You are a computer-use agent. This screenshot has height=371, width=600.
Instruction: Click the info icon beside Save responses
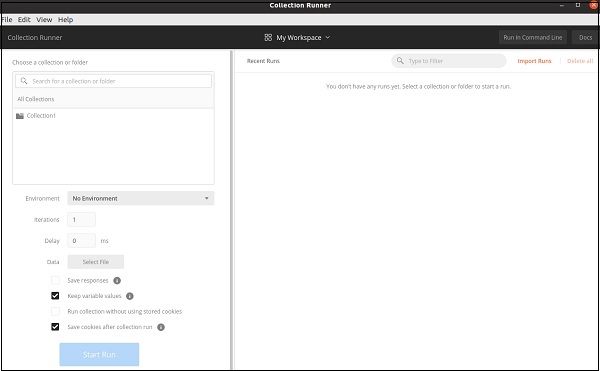coord(117,281)
